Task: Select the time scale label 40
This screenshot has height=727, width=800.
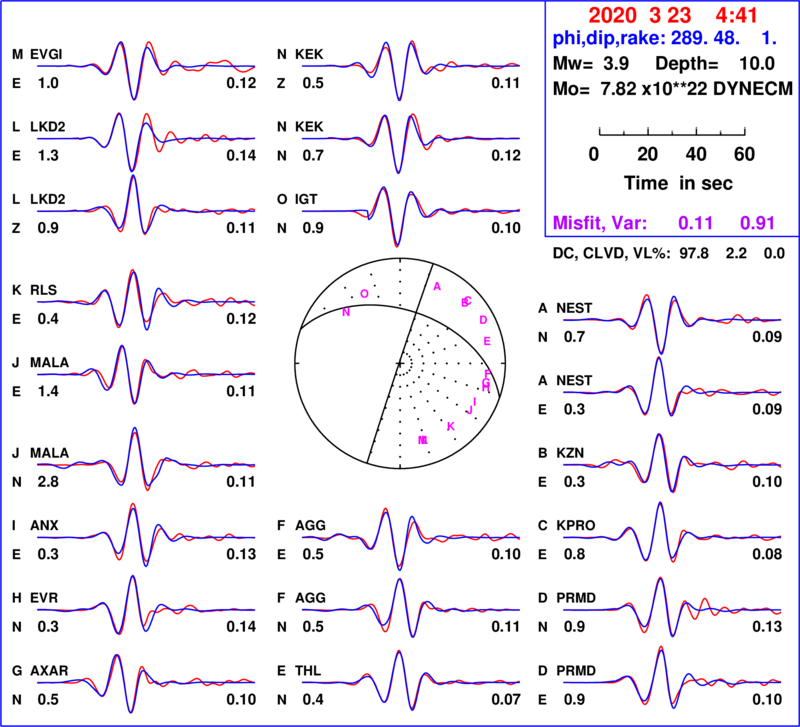Action: coord(696,154)
